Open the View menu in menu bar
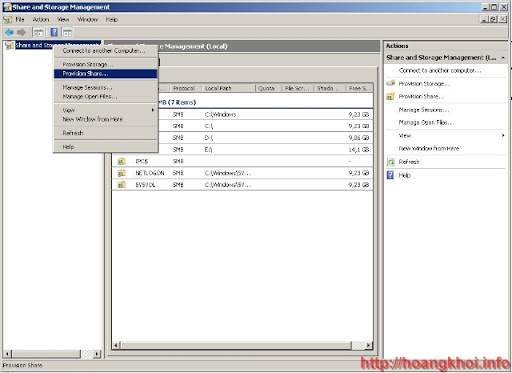512x373 pixels. click(x=63, y=20)
